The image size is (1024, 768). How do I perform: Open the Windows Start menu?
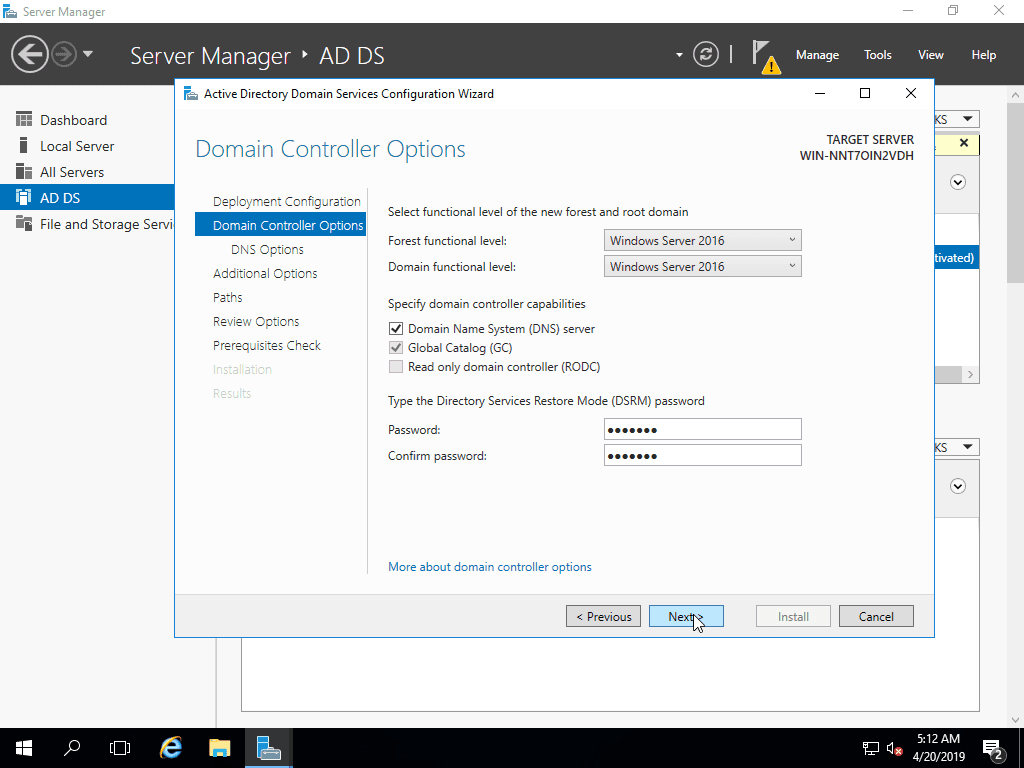[24, 748]
